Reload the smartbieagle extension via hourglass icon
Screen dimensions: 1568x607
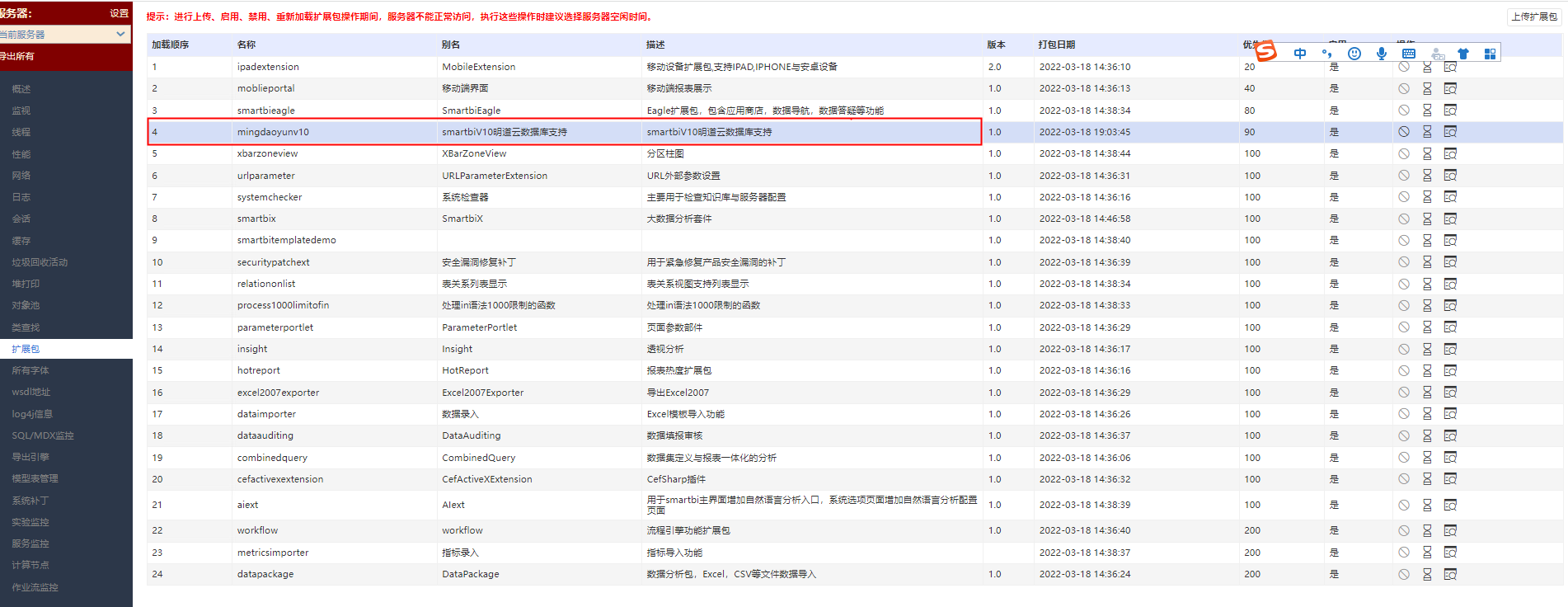coord(1427,111)
